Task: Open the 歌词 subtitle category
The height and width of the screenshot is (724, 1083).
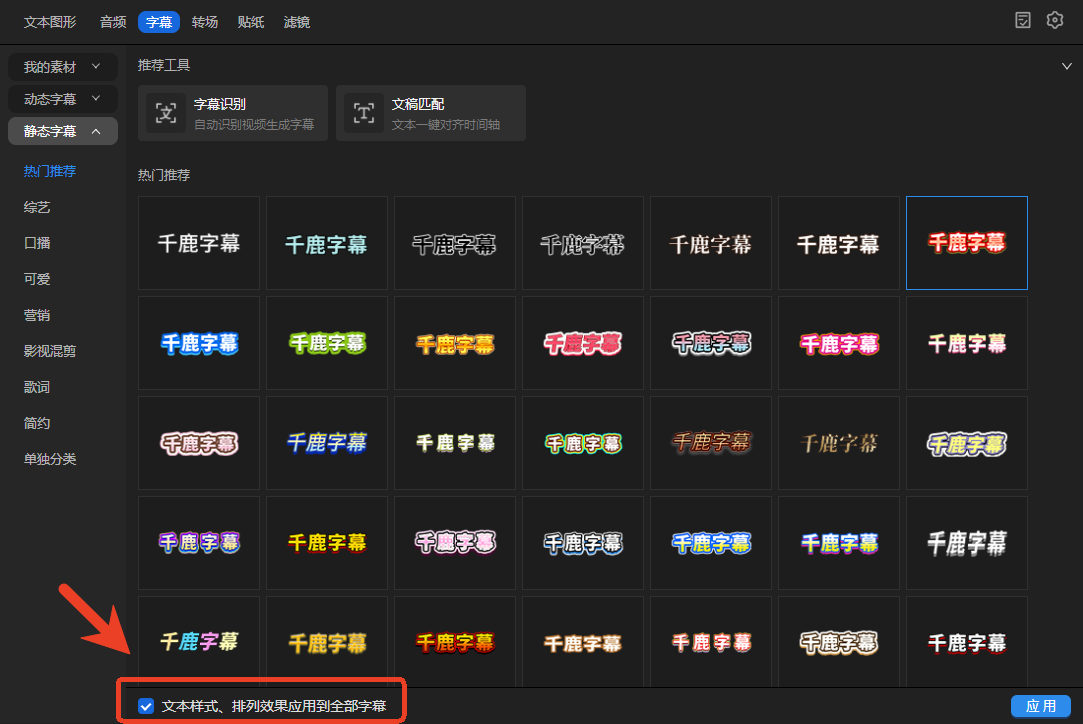Action: click(37, 387)
